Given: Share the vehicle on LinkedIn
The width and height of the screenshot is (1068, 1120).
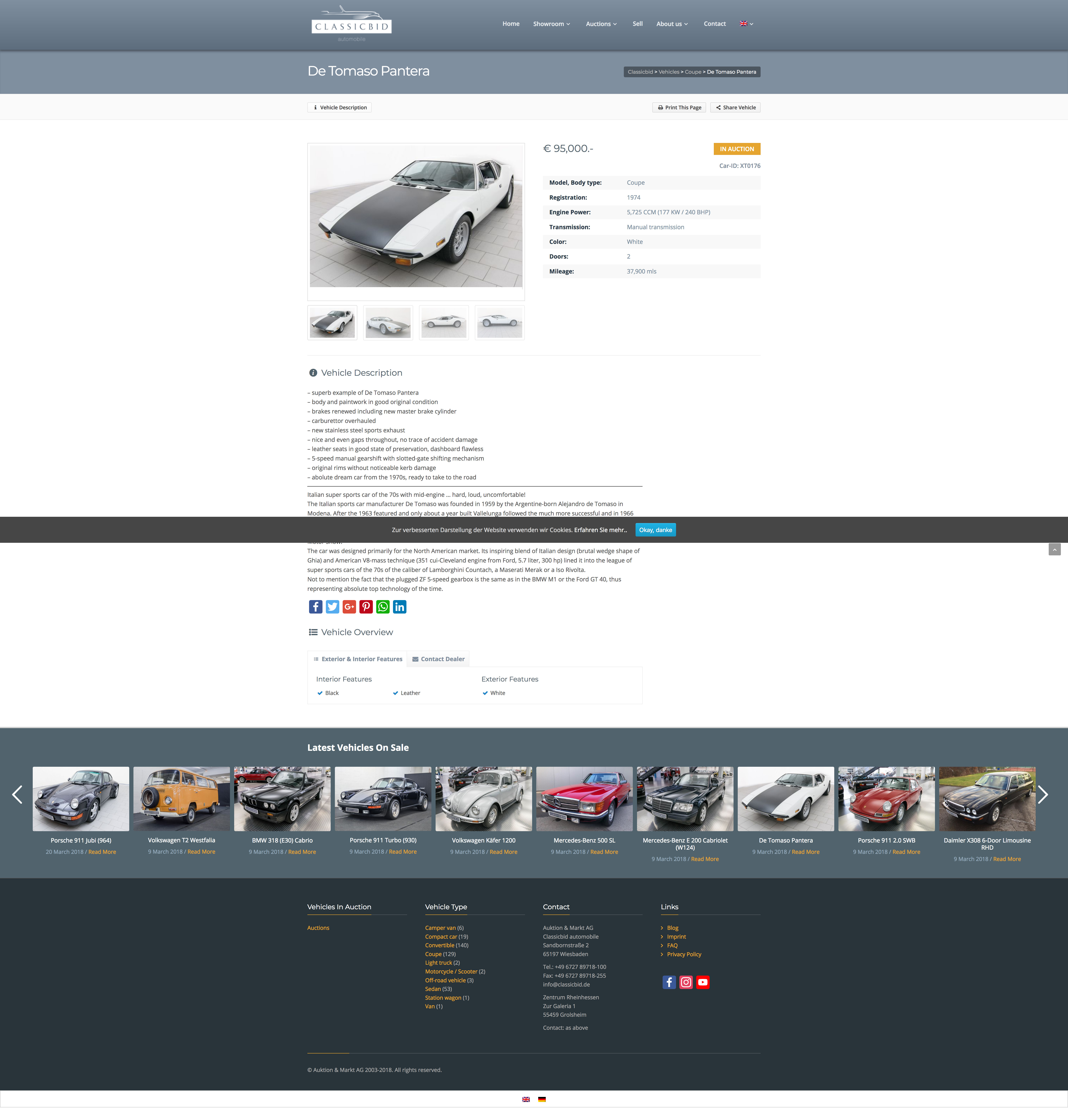Looking at the screenshot, I should pyautogui.click(x=400, y=607).
